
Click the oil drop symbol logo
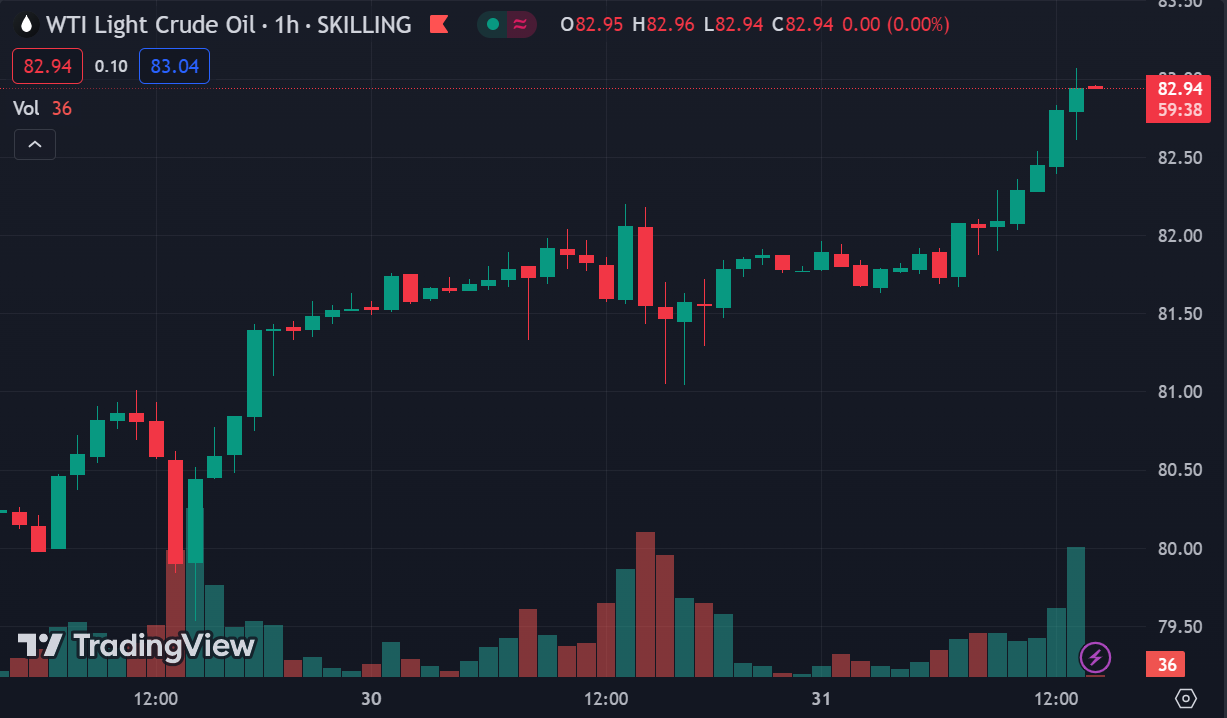27,25
